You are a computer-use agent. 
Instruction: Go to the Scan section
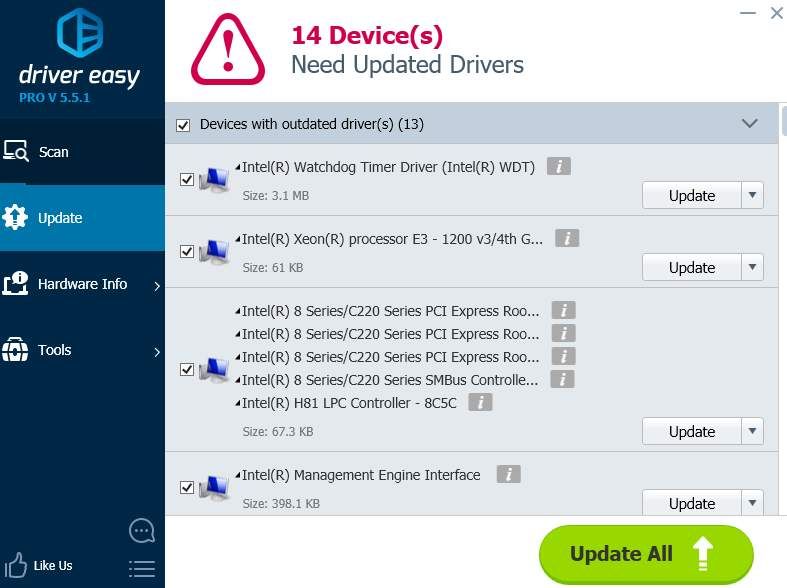click(x=53, y=152)
